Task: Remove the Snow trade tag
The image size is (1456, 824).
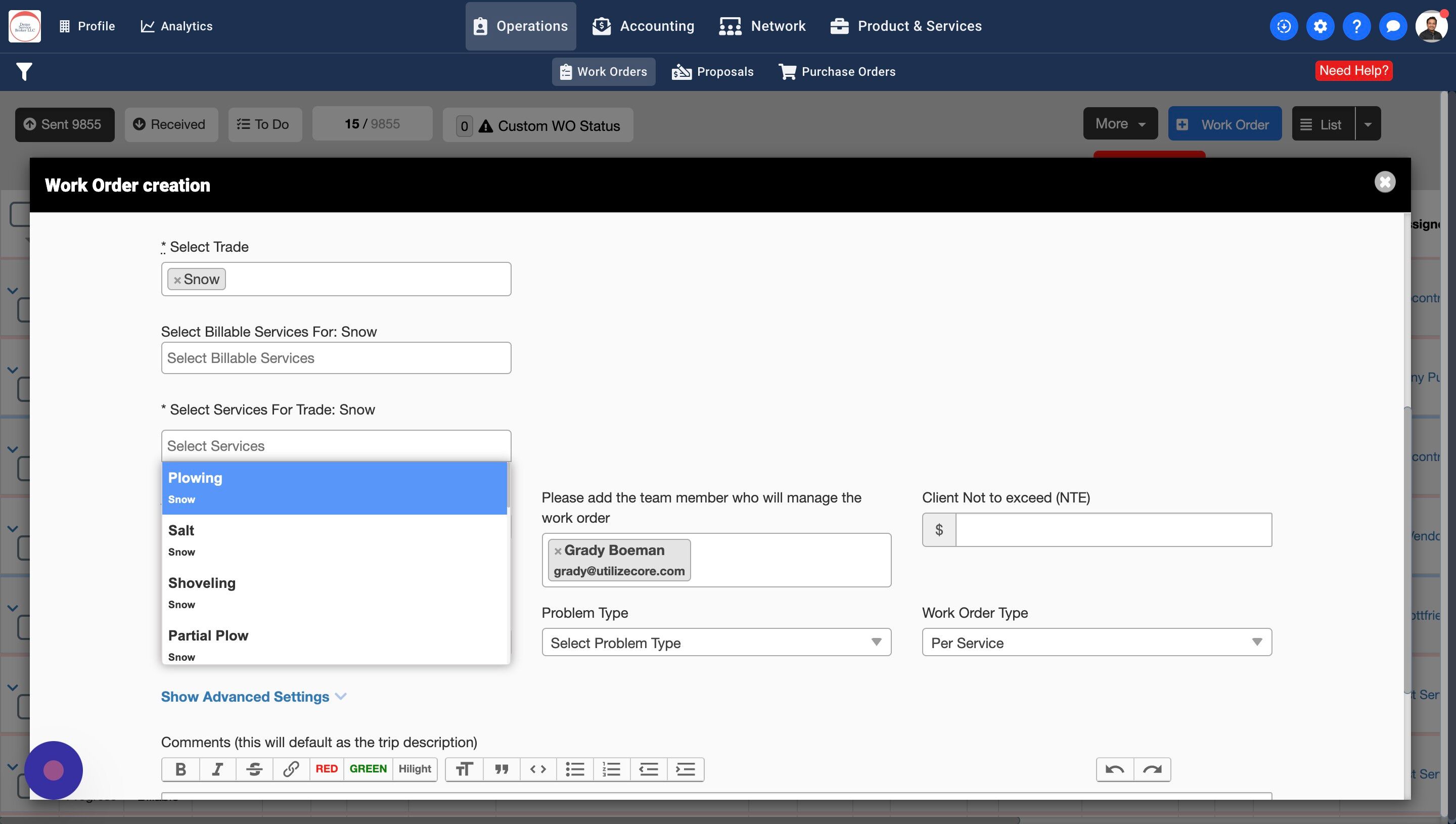Action: click(177, 280)
